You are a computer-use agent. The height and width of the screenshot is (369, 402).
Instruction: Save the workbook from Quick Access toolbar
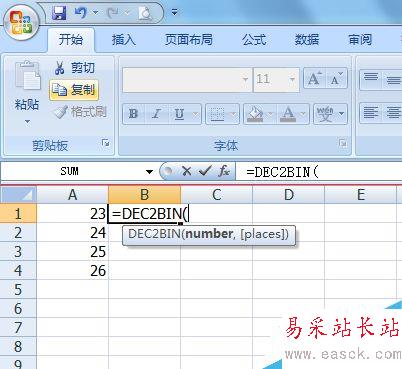coord(60,13)
